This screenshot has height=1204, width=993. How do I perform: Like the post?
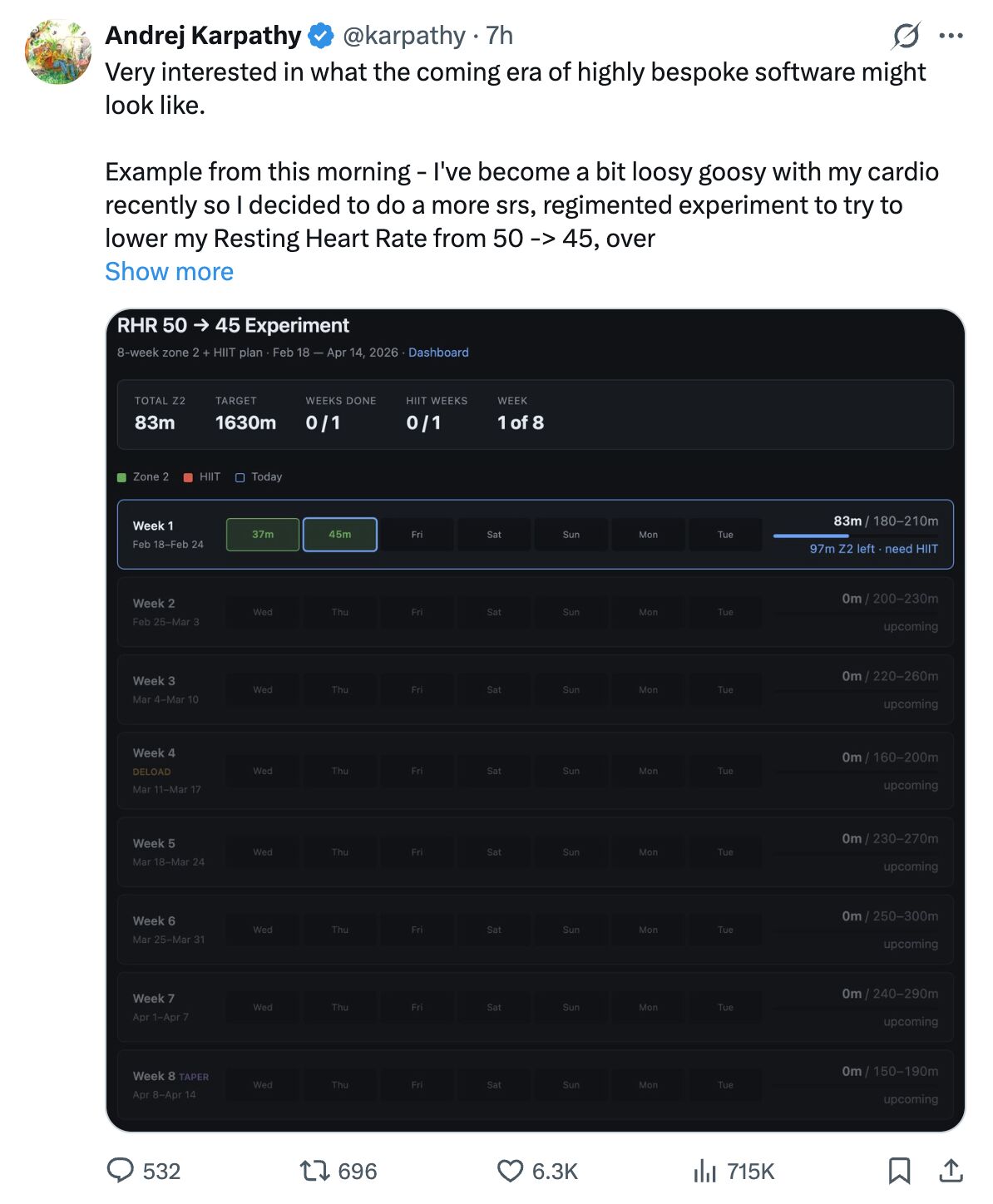(511, 1172)
